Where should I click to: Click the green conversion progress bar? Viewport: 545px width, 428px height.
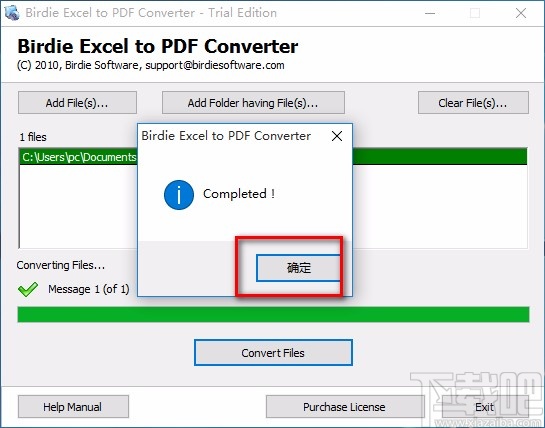[273, 314]
